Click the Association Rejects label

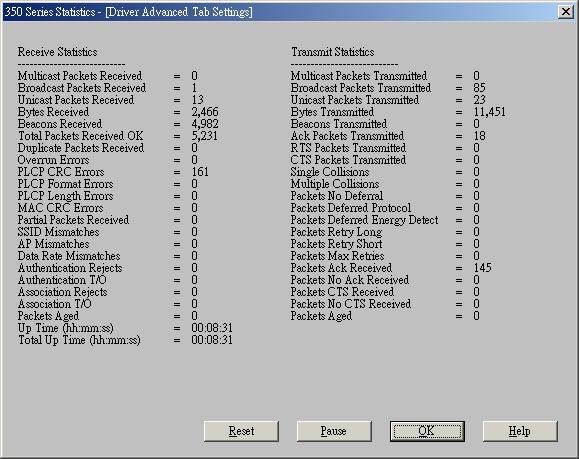[x=62, y=292]
